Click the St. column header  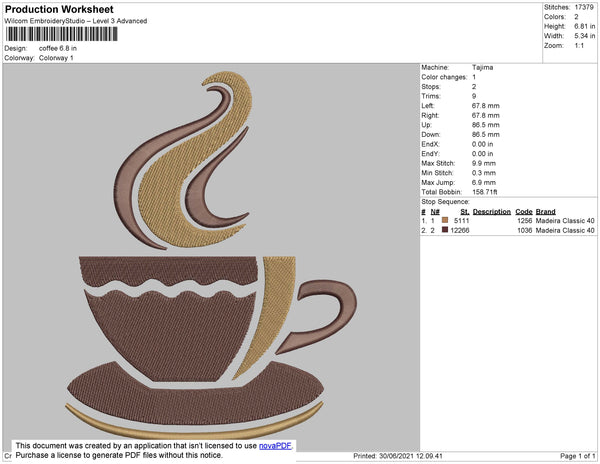(465, 212)
